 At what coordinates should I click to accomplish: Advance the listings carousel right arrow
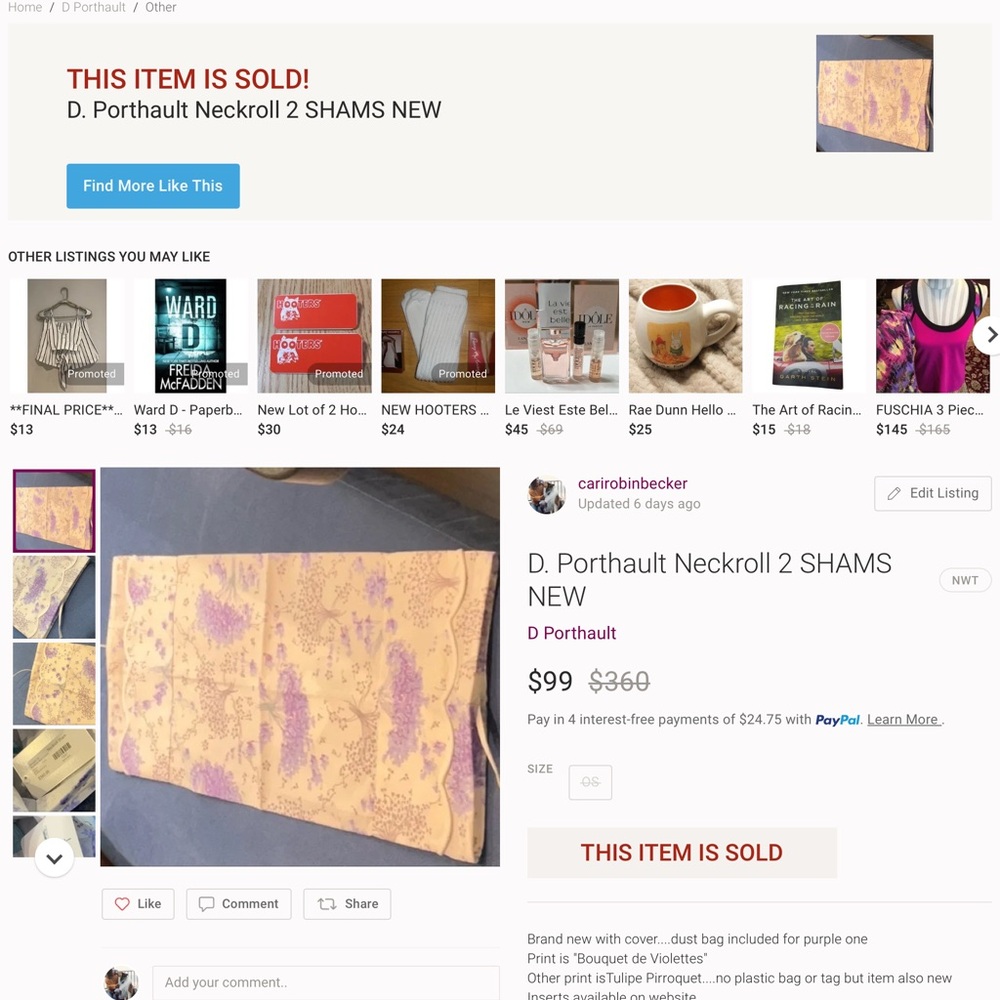[990, 334]
